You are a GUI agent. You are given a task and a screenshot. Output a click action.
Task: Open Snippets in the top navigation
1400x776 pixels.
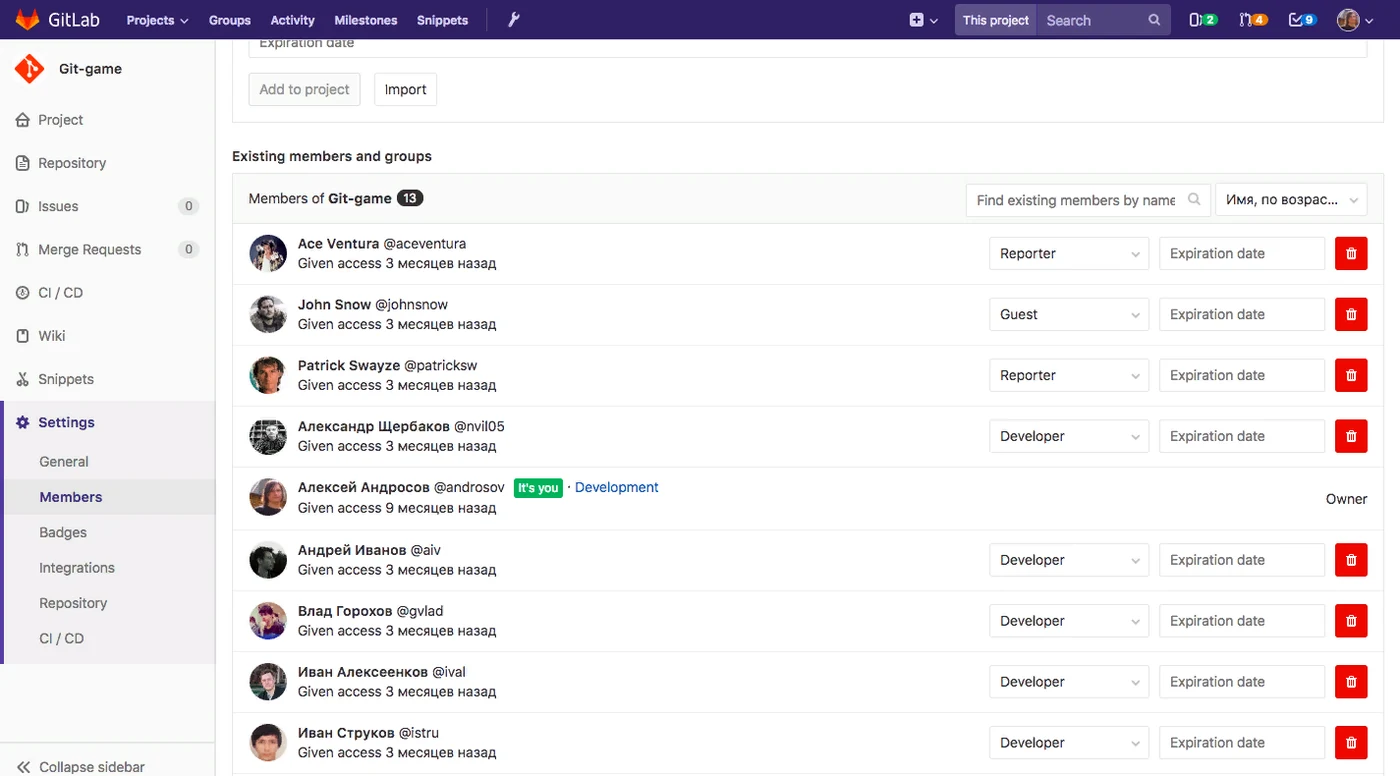(x=442, y=20)
